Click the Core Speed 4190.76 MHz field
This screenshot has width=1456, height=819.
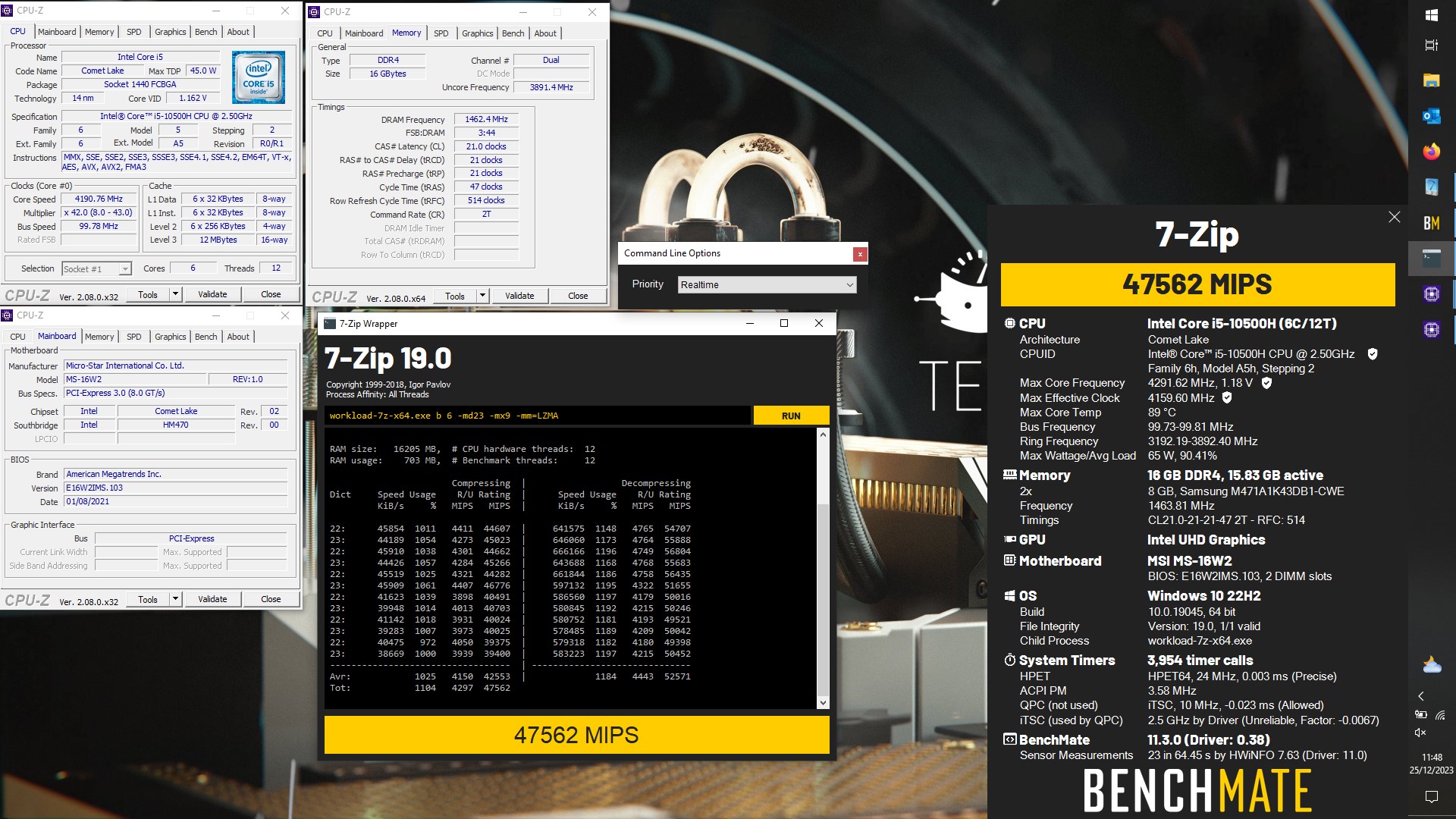click(x=99, y=199)
